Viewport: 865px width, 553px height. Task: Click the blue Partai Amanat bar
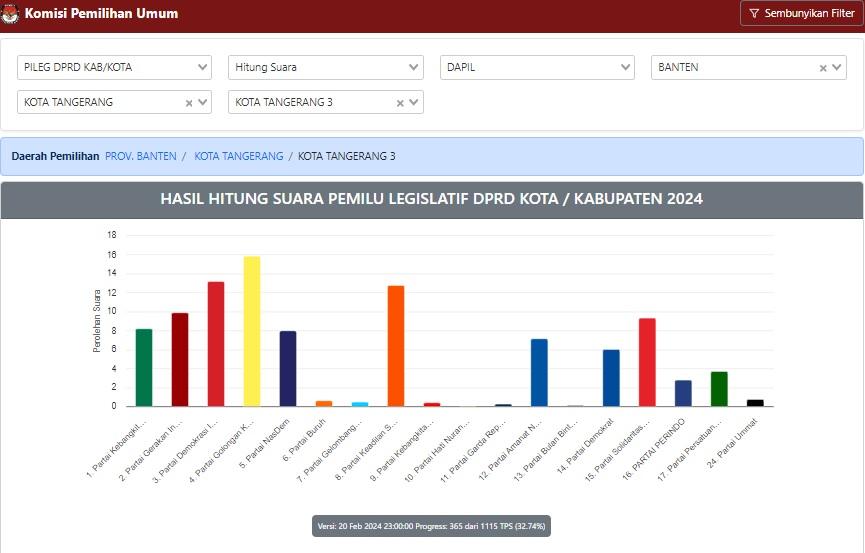[x=539, y=373]
